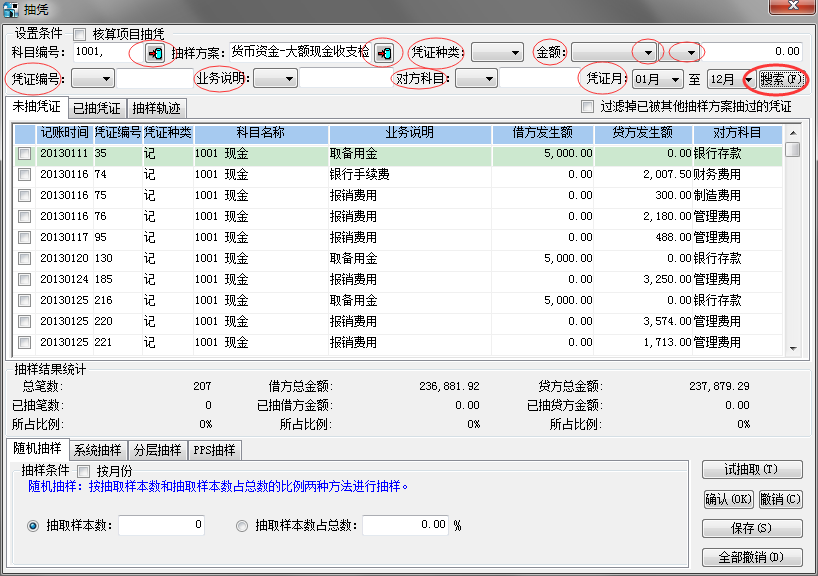The width and height of the screenshot is (818, 576).
Task: Click the voucher list scrollbar down arrow
Action: coord(793,349)
